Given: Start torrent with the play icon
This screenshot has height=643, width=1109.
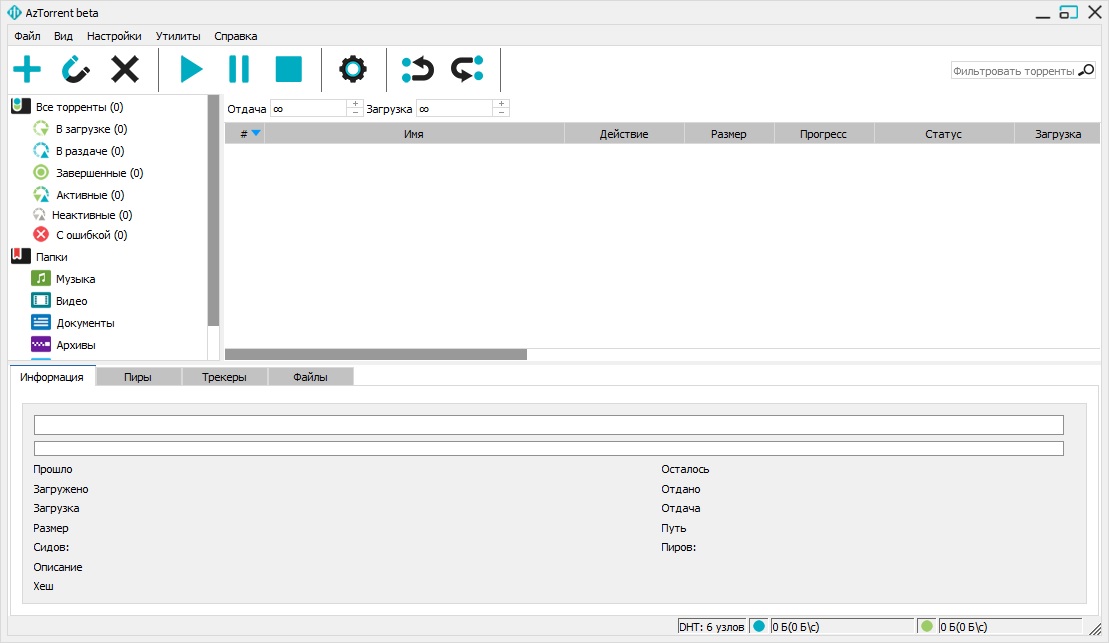Looking at the screenshot, I should point(191,69).
